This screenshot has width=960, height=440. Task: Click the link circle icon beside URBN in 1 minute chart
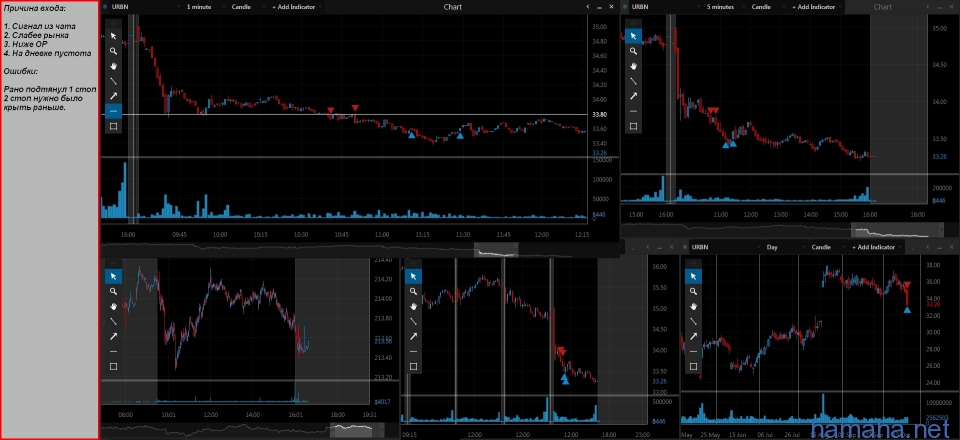pos(104,7)
